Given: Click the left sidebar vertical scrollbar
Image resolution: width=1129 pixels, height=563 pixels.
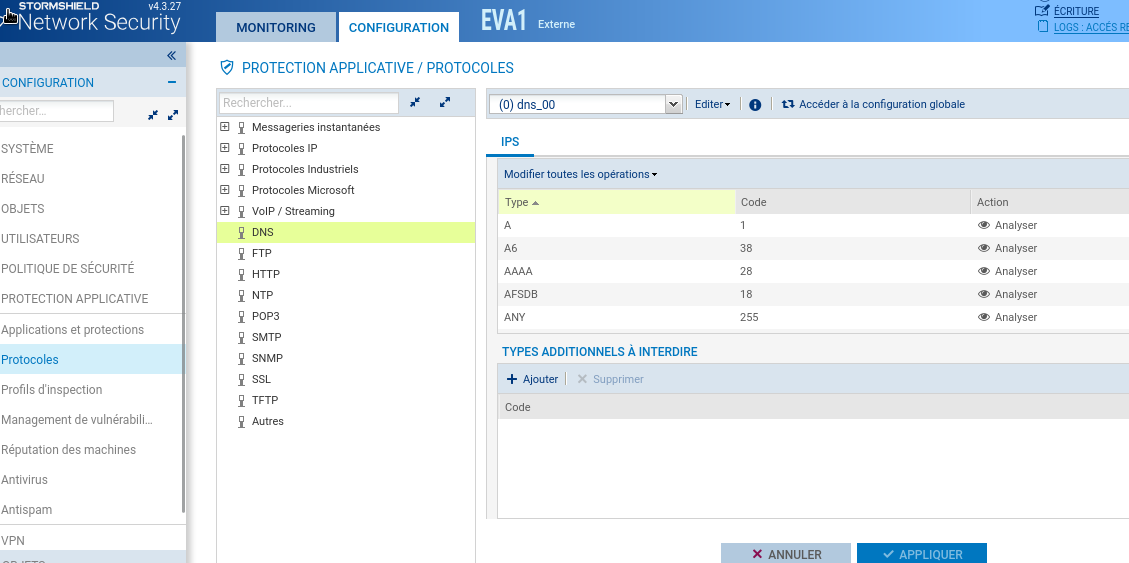Looking at the screenshot, I should pyautogui.click(x=183, y=320).
